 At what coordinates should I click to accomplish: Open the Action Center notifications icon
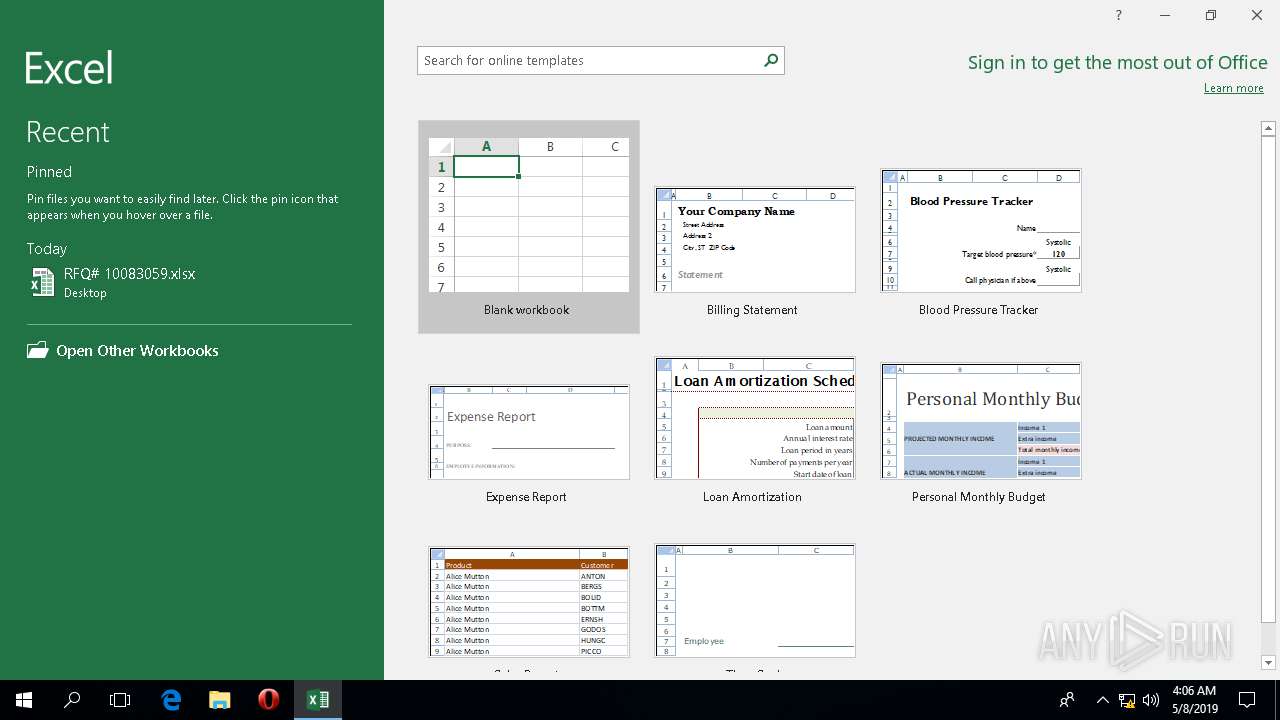click(1247, 700)
